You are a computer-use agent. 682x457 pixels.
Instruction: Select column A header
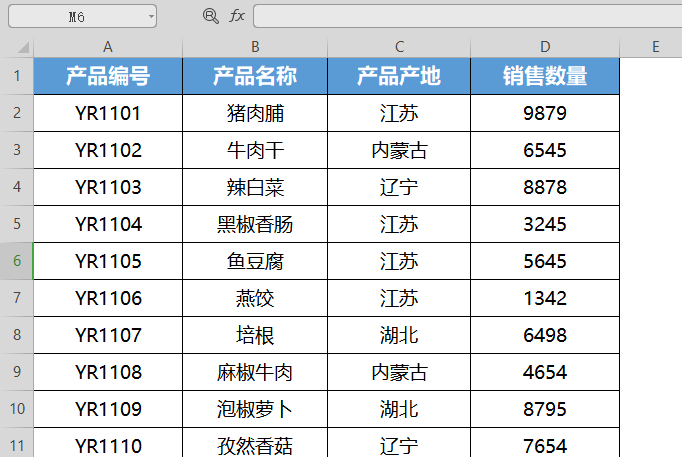pos(108,47)
